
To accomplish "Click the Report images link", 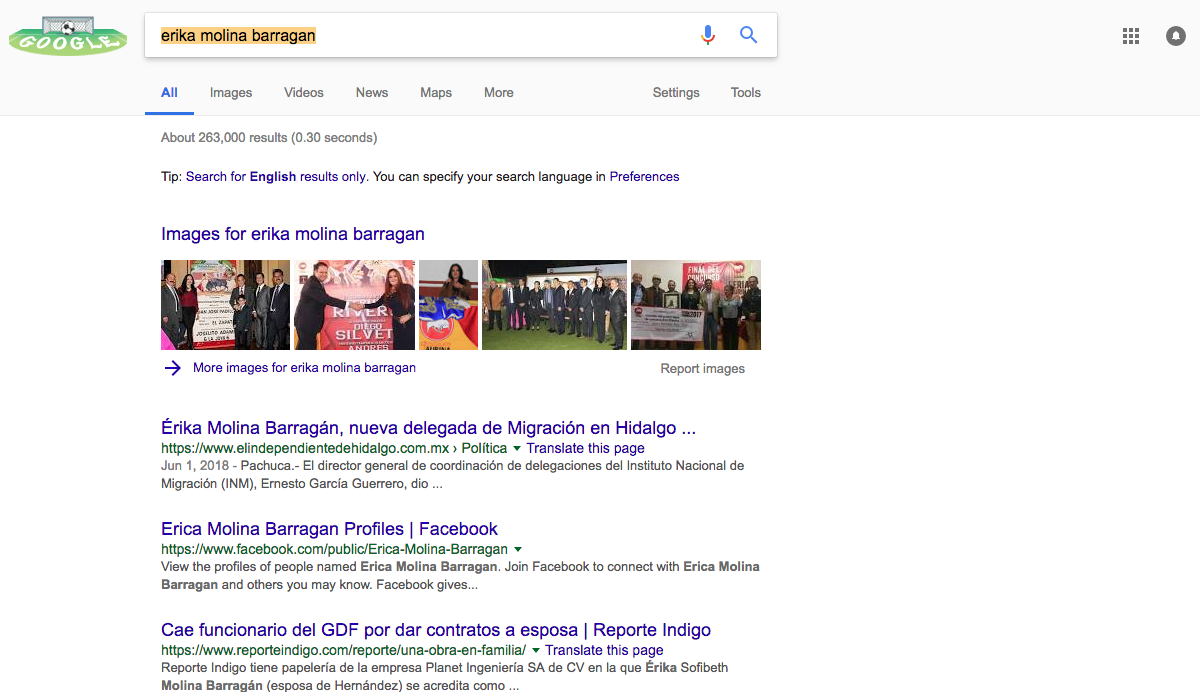I will coord(702,369).
